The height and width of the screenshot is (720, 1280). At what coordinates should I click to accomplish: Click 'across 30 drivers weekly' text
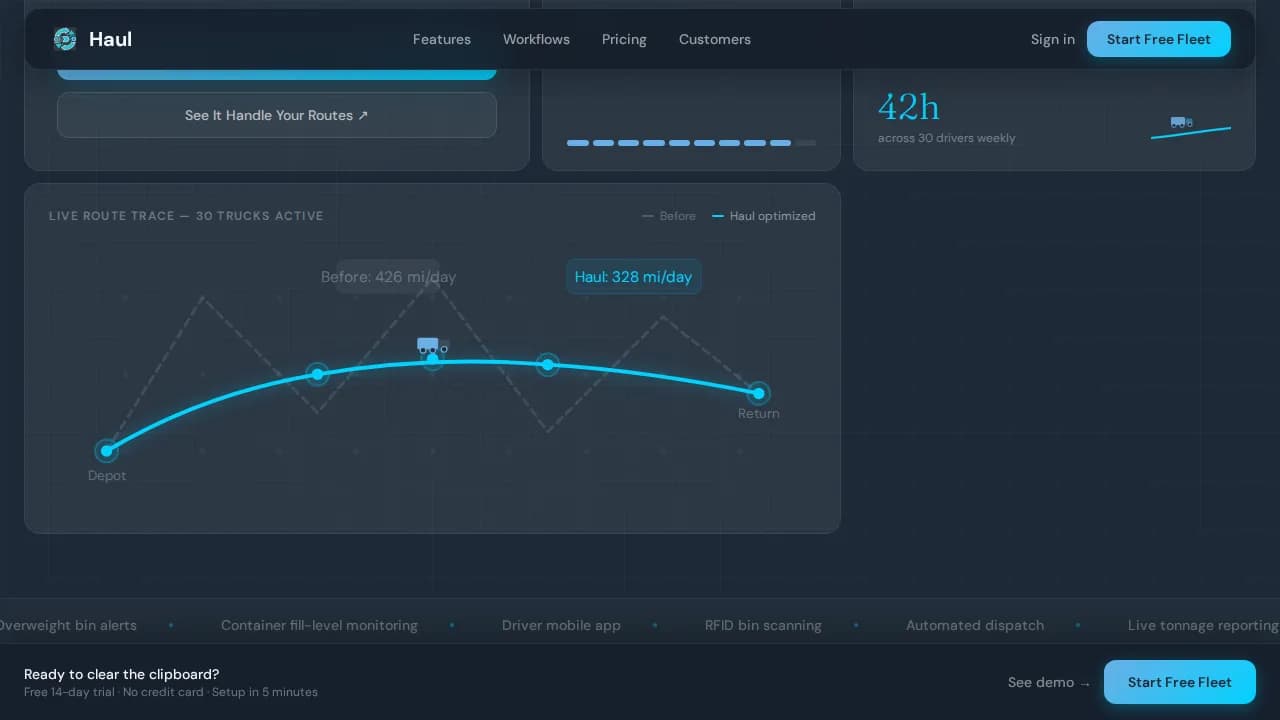pos(946,138)
